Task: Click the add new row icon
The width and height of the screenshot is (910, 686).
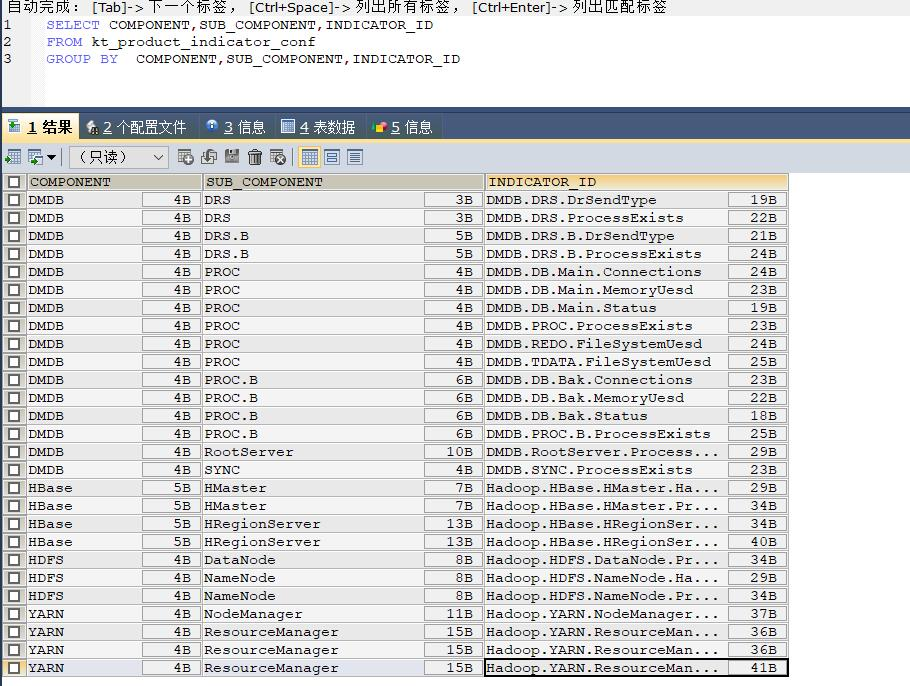Action: coord(185,157)
